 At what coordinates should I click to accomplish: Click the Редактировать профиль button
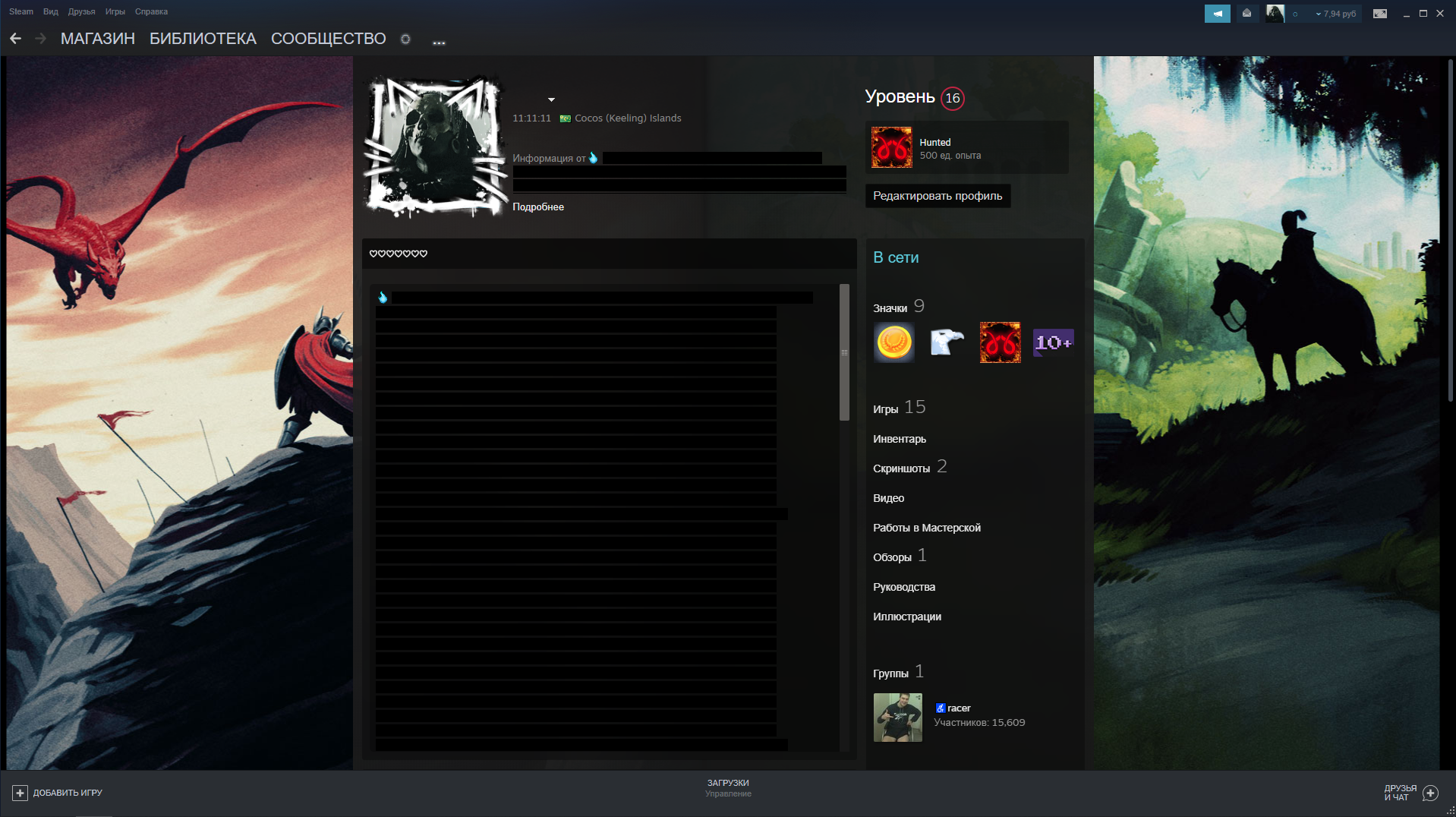click(938, 196)
